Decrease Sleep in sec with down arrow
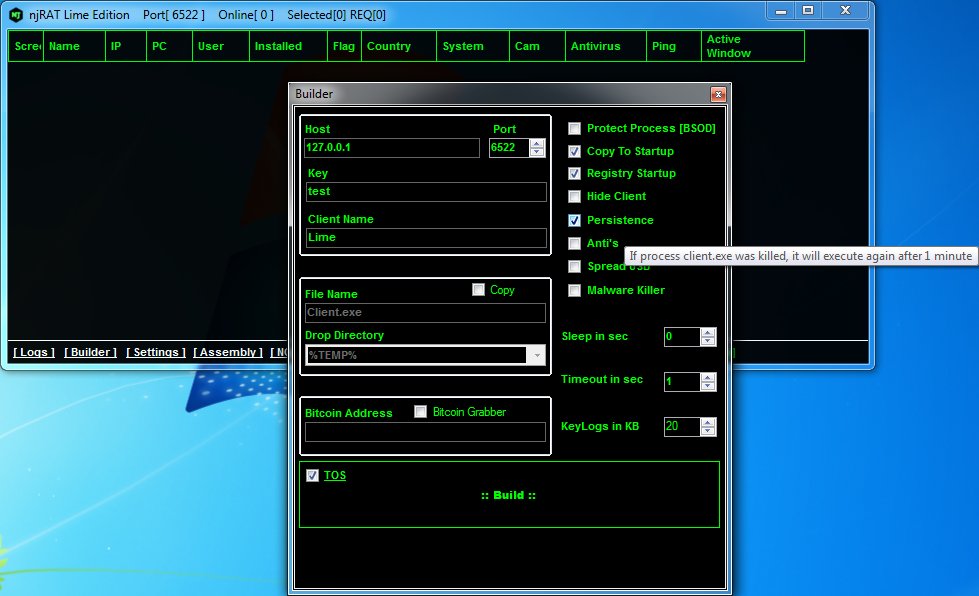 point(707,341)
